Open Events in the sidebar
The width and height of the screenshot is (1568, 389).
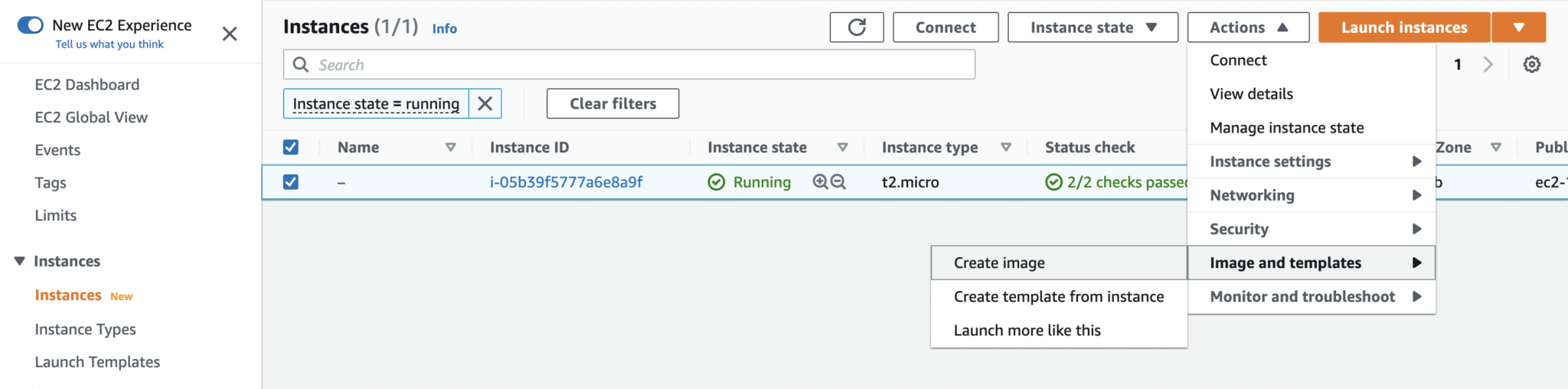coord(57,150)
